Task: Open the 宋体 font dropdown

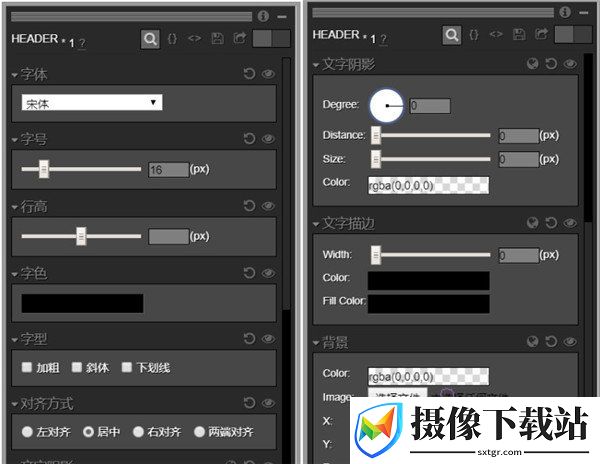Action: click(92, 103)
